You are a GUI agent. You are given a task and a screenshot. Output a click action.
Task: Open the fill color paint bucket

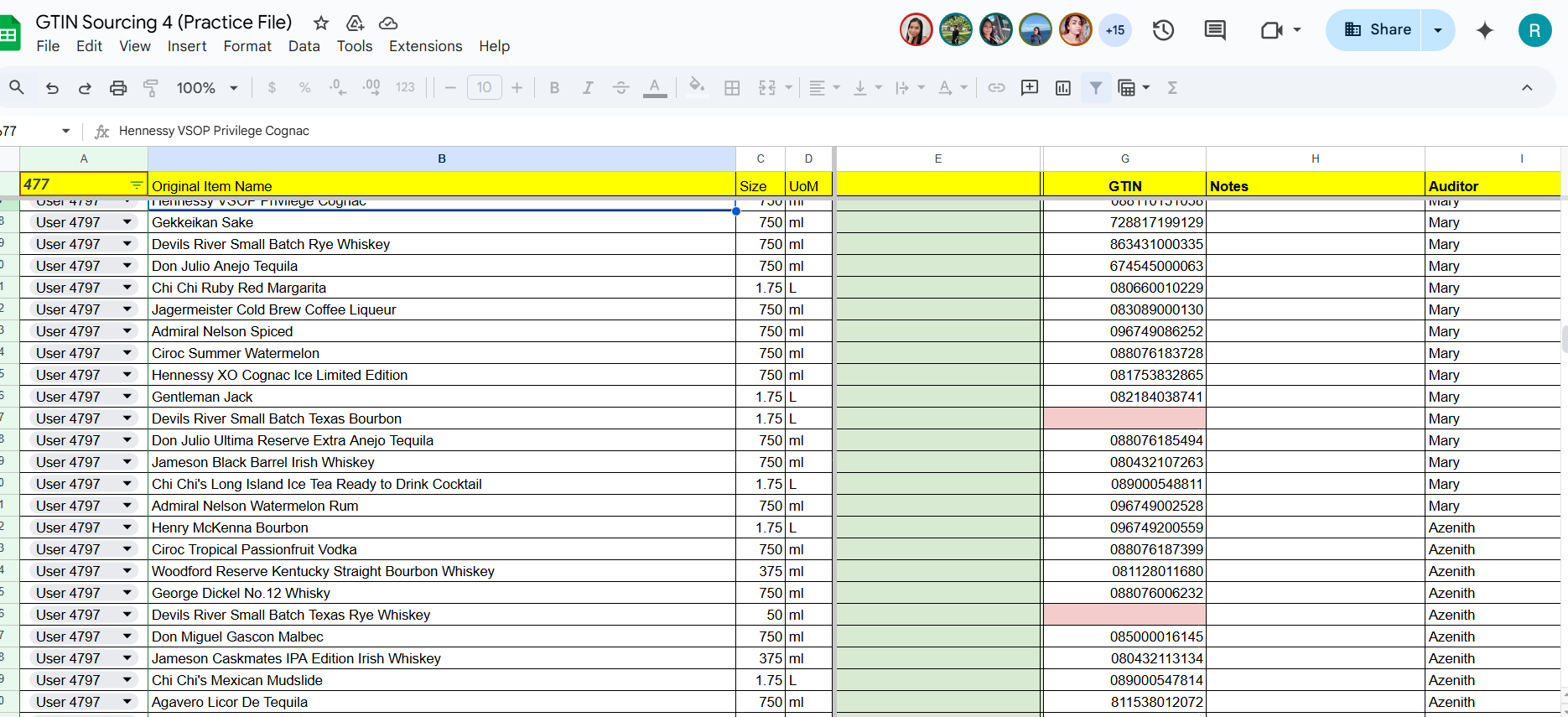pos(696,87)
